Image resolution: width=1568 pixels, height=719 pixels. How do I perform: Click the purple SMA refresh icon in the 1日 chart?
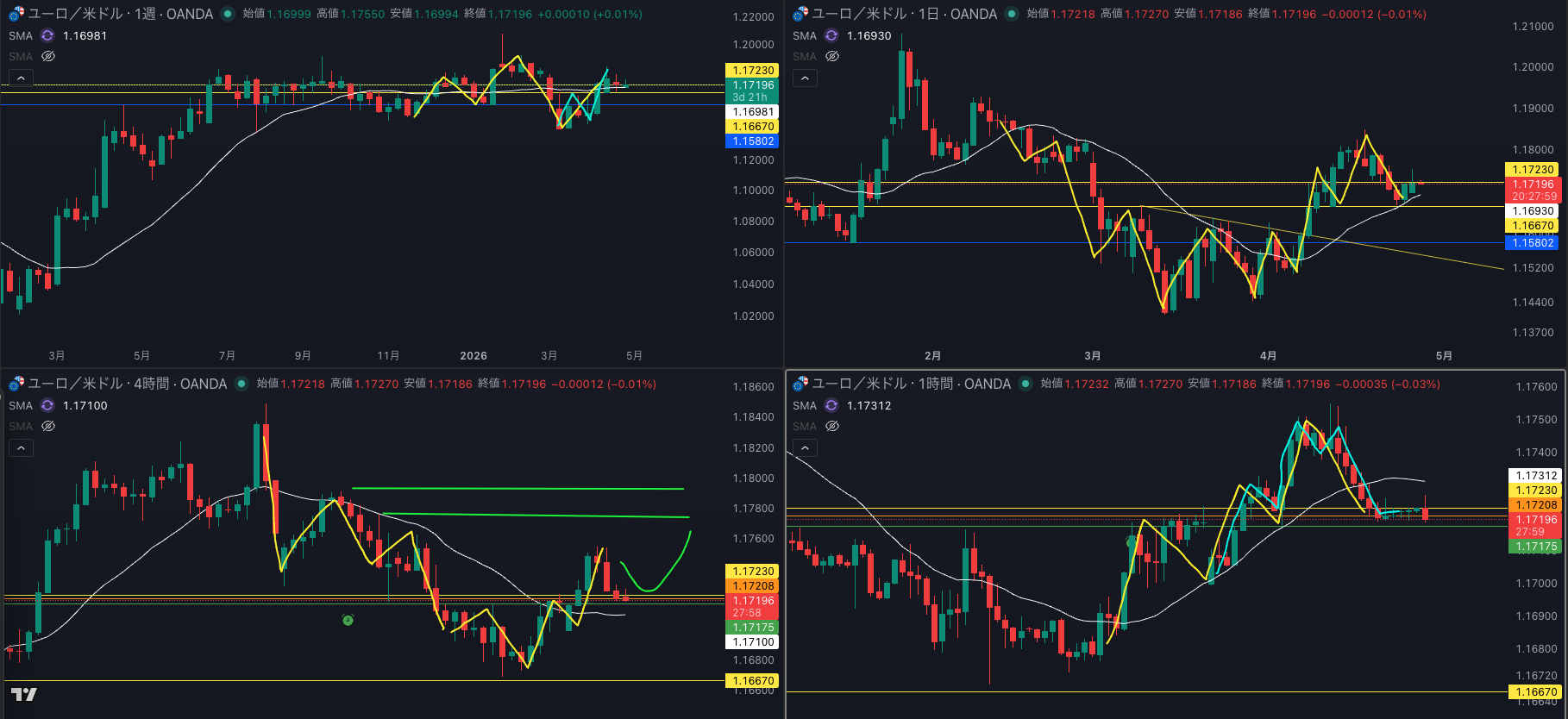[831, 35]
